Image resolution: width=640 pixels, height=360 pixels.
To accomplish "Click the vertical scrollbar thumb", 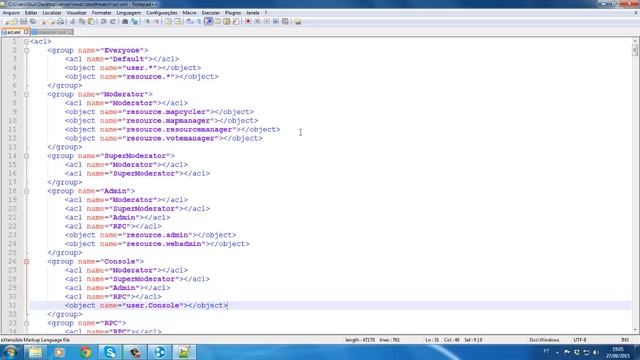I will pyautogui.click(x=635, y=50).
